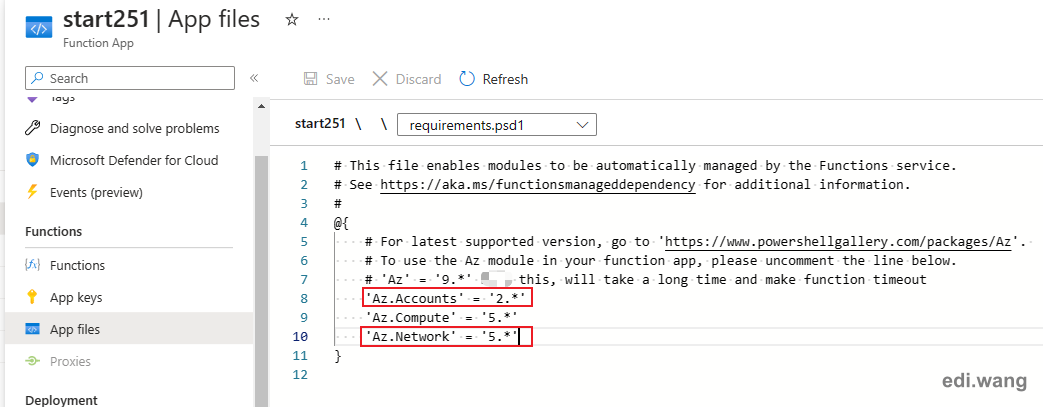
Task: Click the Function App icon in the header
Action: tap(39, 29)
